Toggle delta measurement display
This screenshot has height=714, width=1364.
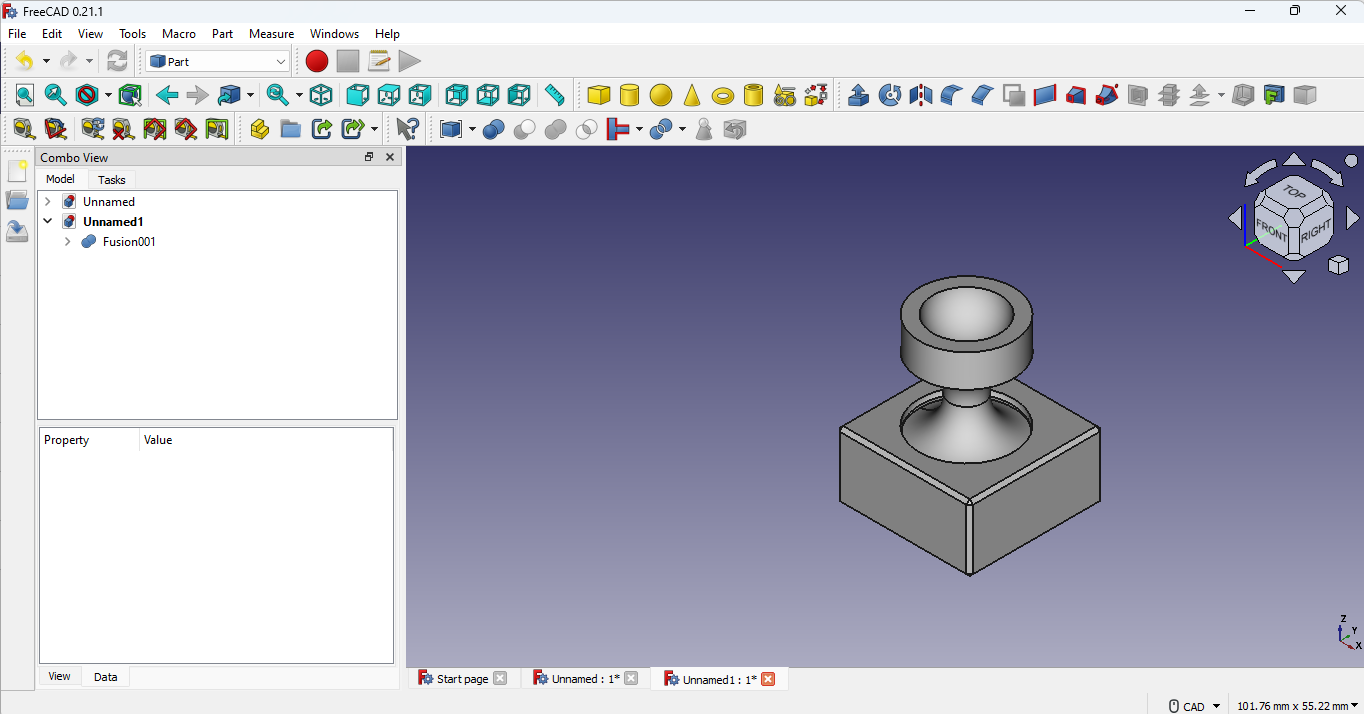tap(216, 129)
